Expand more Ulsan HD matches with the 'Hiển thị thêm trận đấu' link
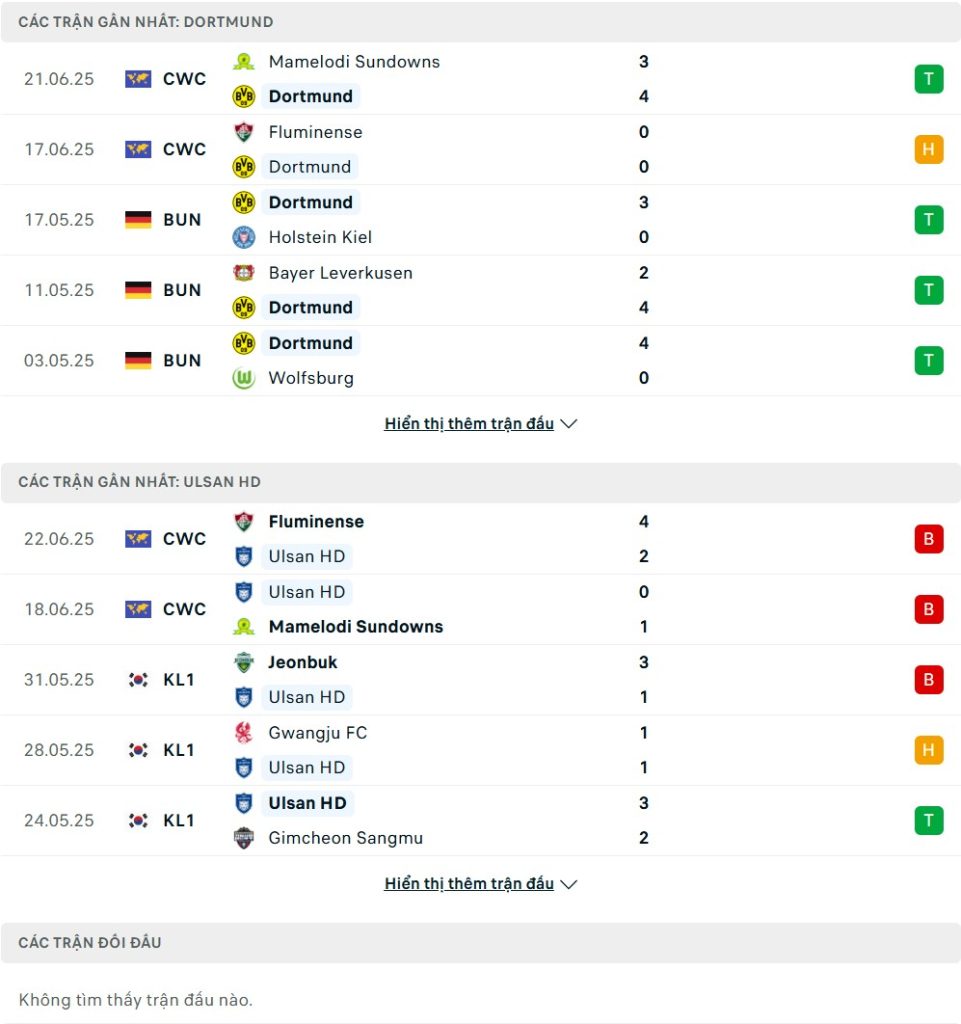 tap(469, 884)
